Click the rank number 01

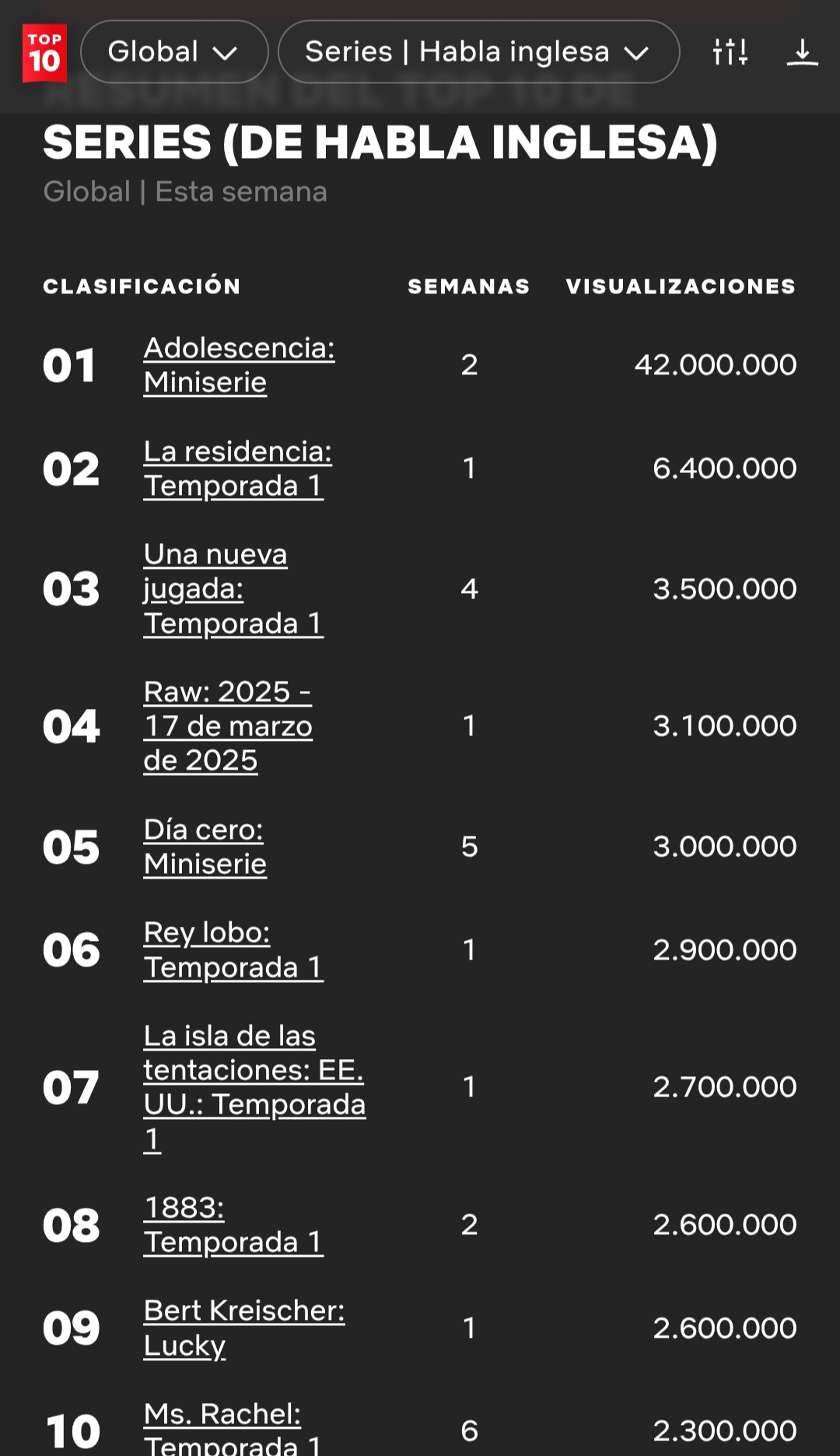tap(70, 366)
